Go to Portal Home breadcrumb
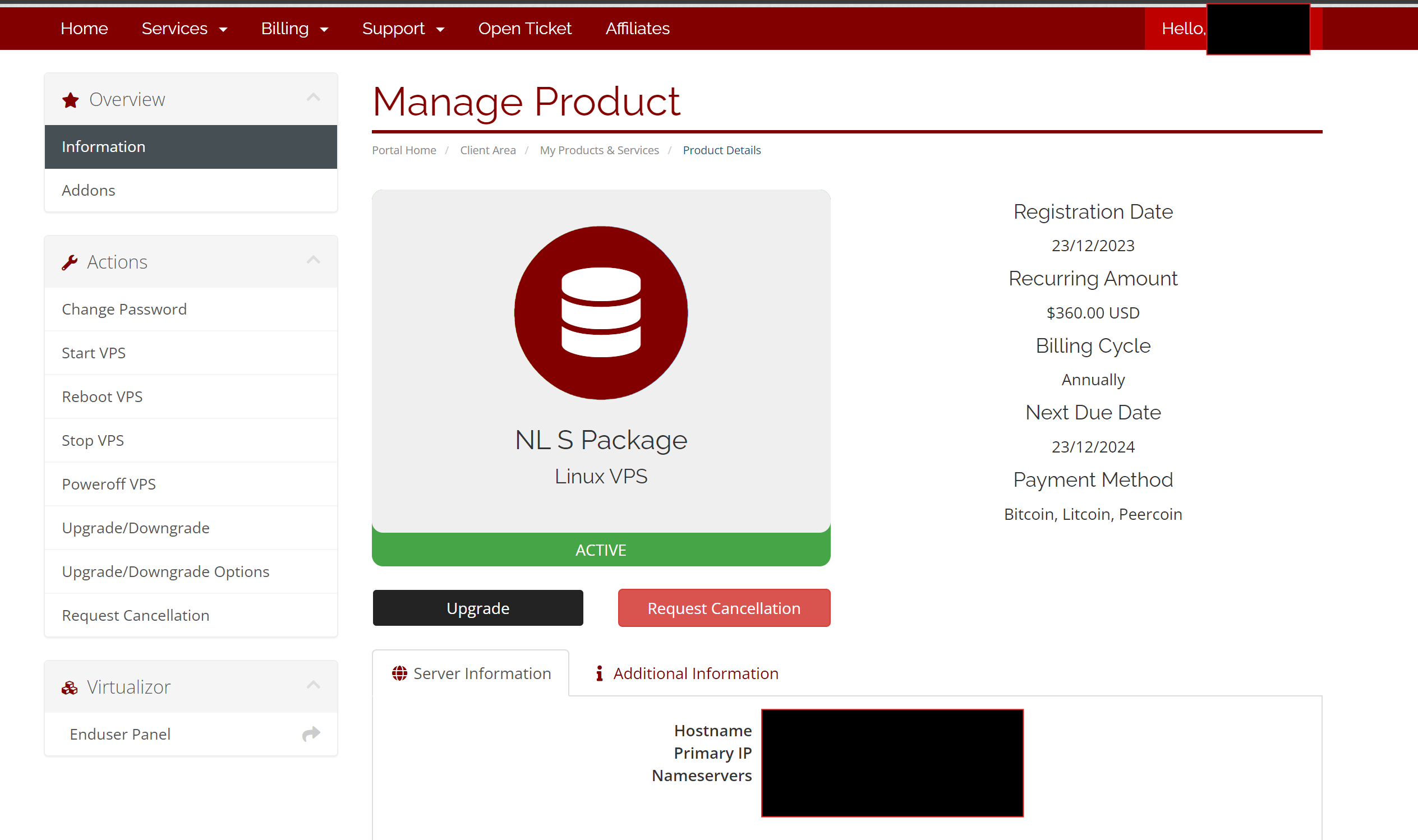1418x840 pixels. tap(404, 150)
